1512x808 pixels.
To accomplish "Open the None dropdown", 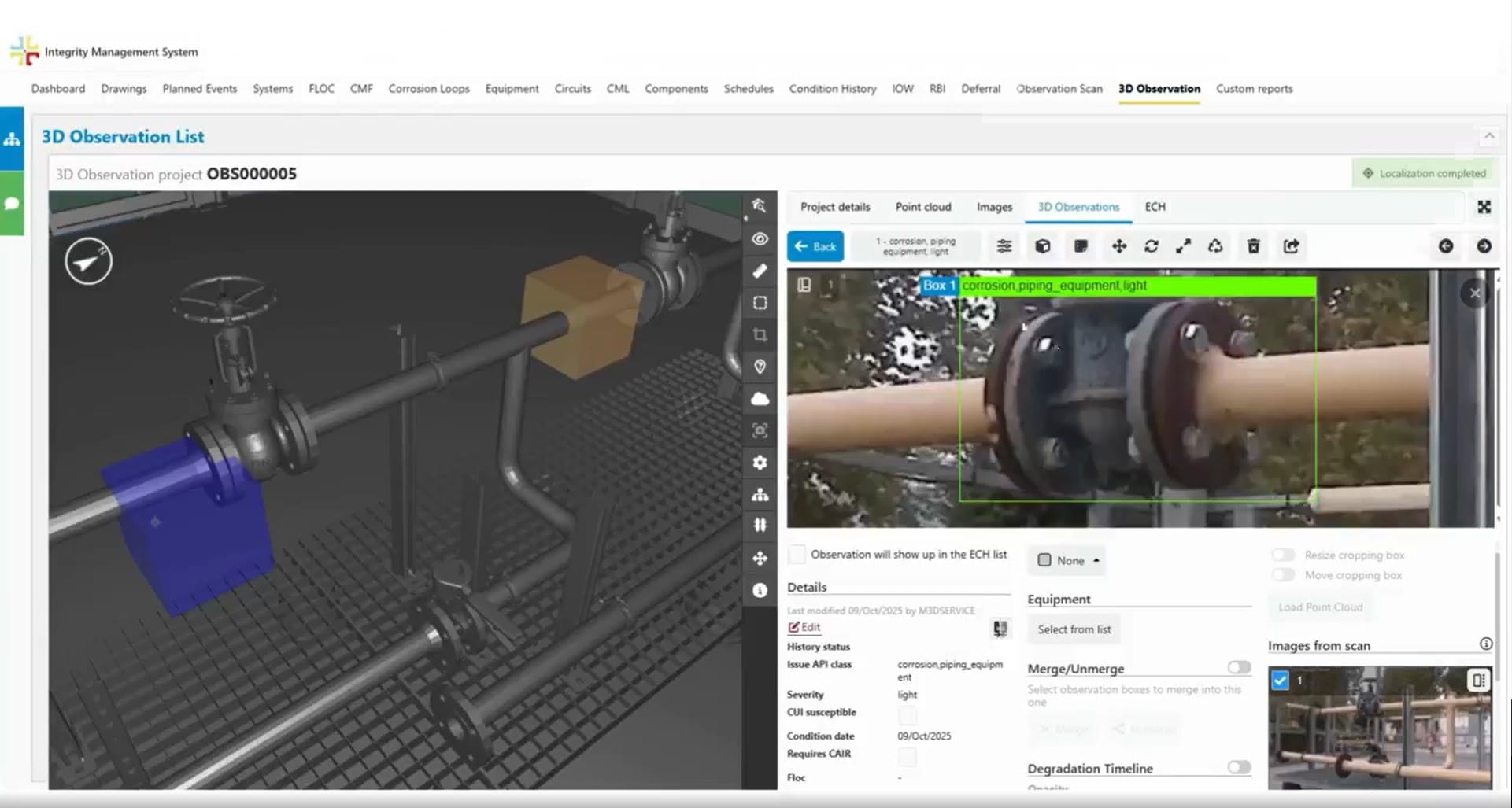I will (1067, 560).
